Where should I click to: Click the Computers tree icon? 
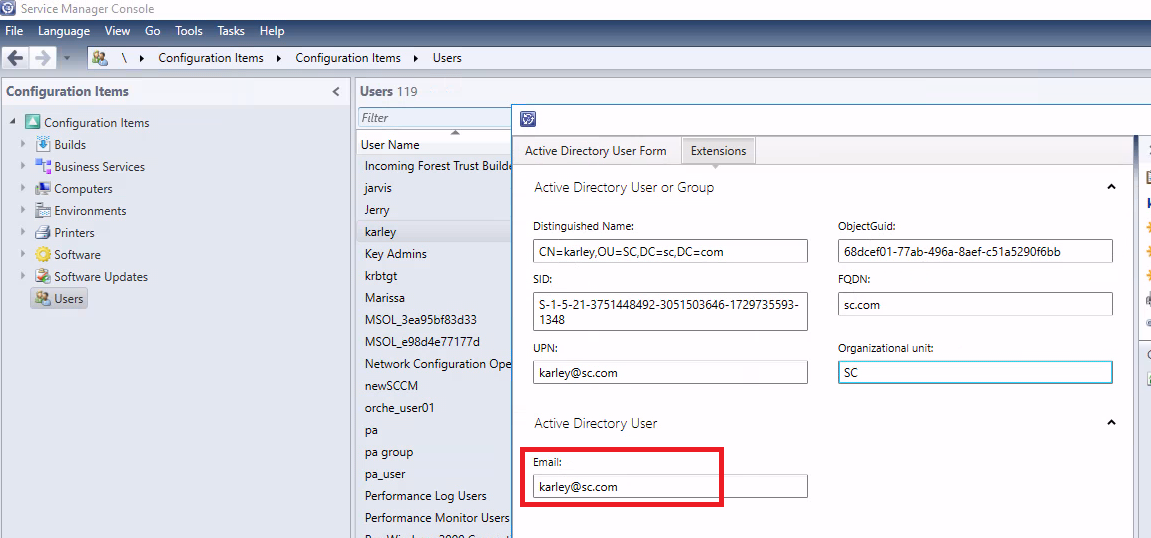[x=43, y=189]
